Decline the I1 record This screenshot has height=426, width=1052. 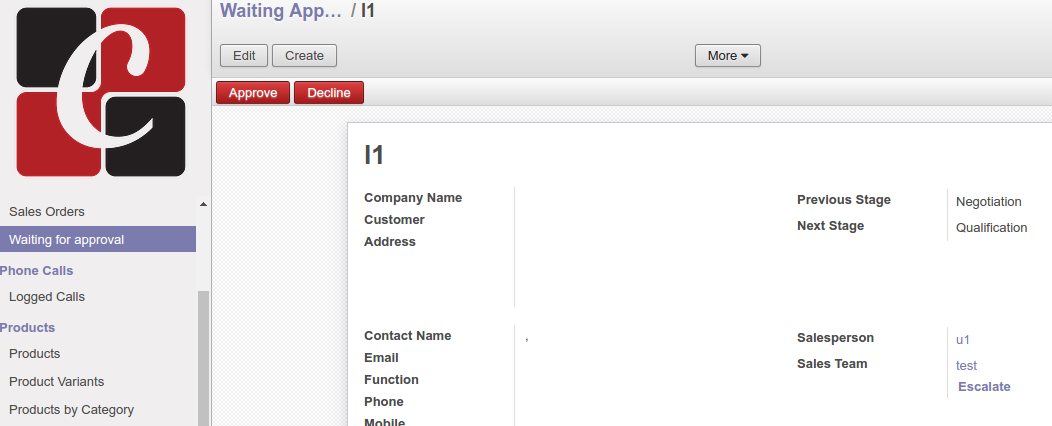(x=328, y=93)
